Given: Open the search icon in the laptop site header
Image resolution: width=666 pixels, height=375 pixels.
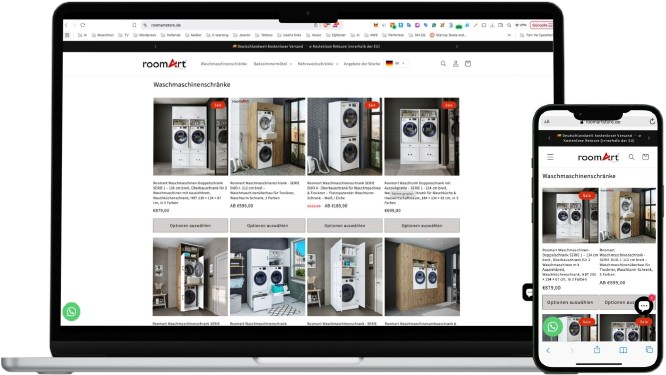Looking at the screenshot, I should pos(443,64).
